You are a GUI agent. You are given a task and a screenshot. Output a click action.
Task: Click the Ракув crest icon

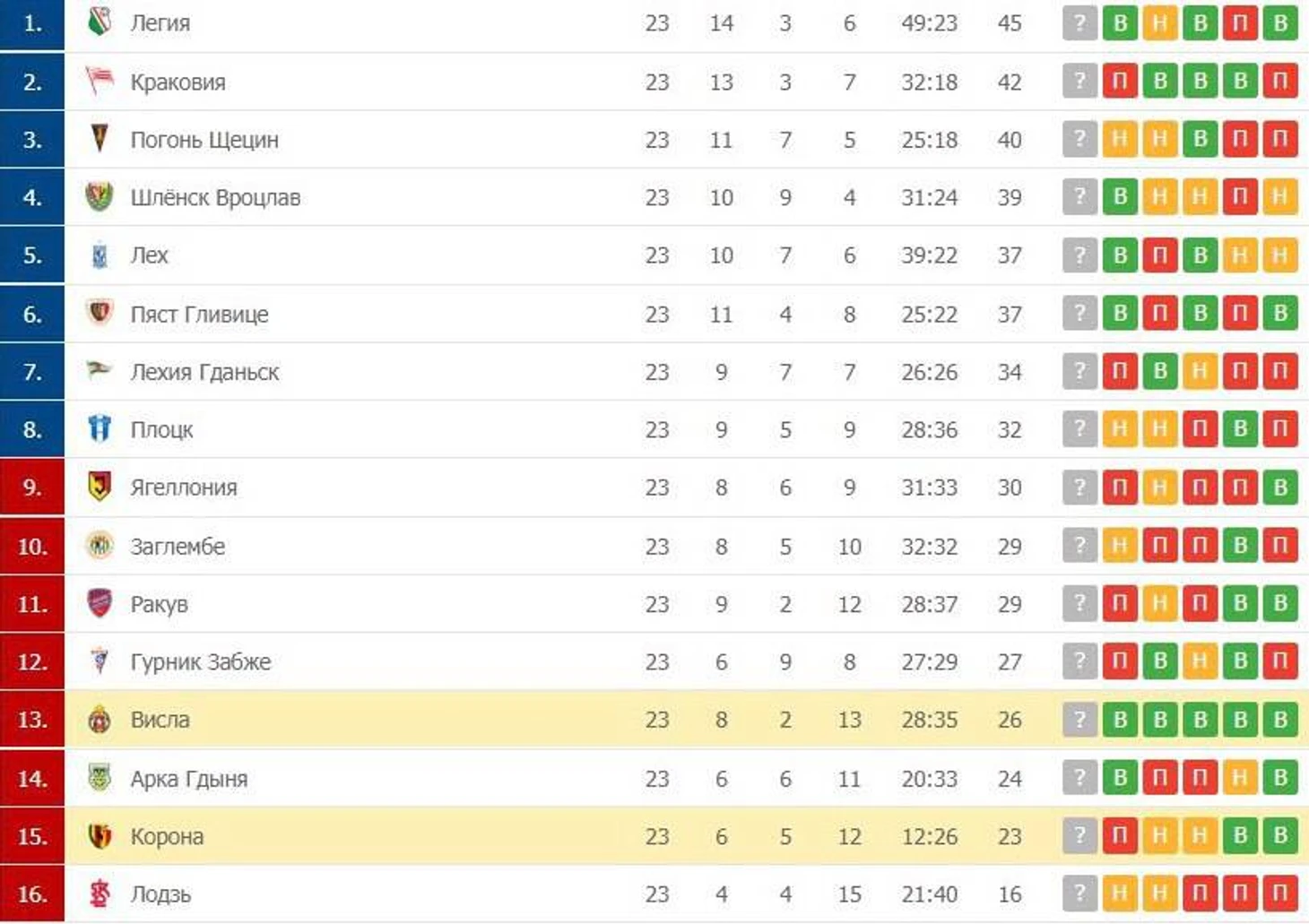pyautogui.click(x=100, y=603)
